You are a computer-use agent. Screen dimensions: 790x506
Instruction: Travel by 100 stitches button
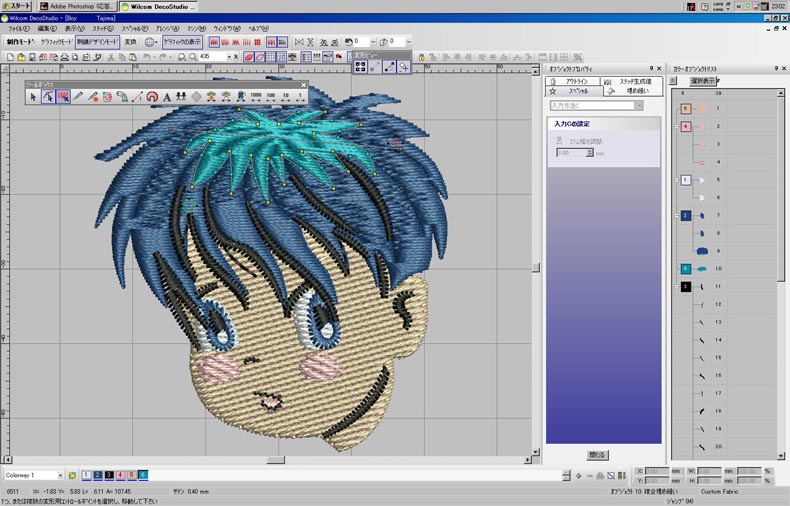pos(271,96)
